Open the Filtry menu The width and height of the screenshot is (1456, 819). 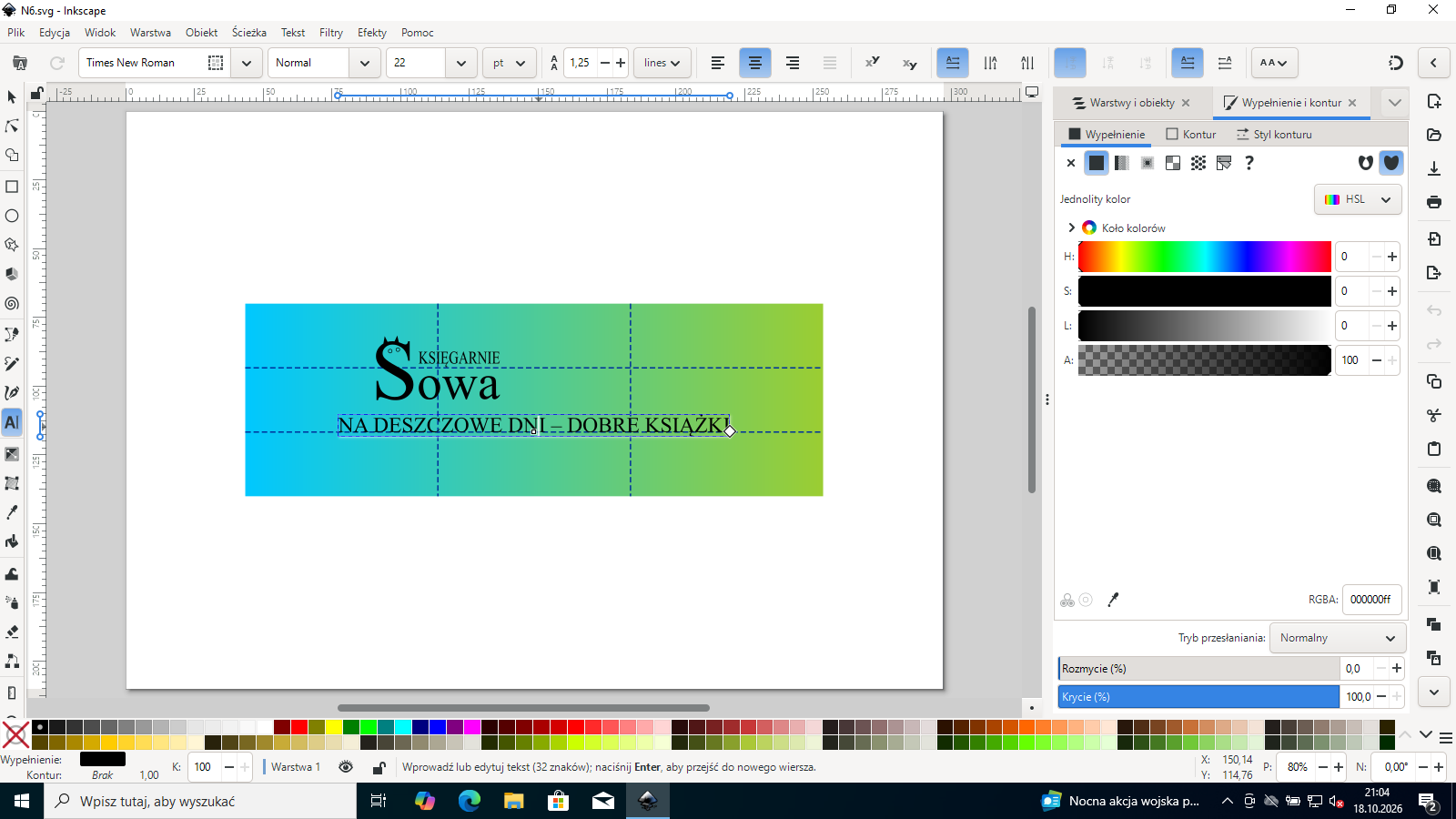click(x=331, y=33)
